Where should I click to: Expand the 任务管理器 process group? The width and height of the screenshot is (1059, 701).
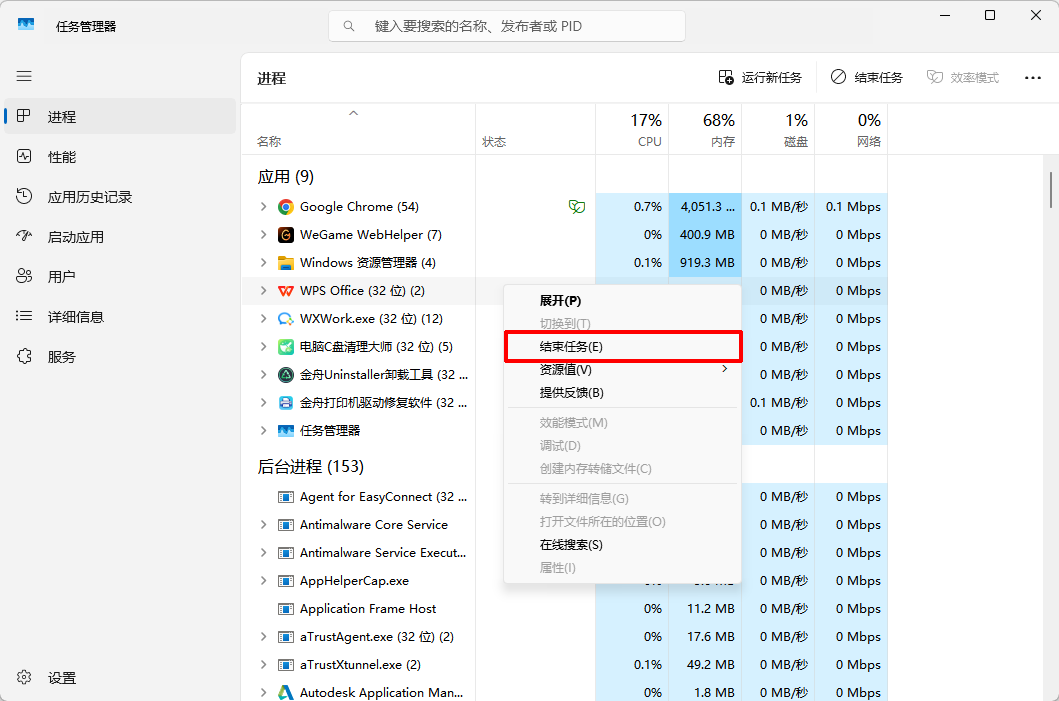[x=263, y=431]
